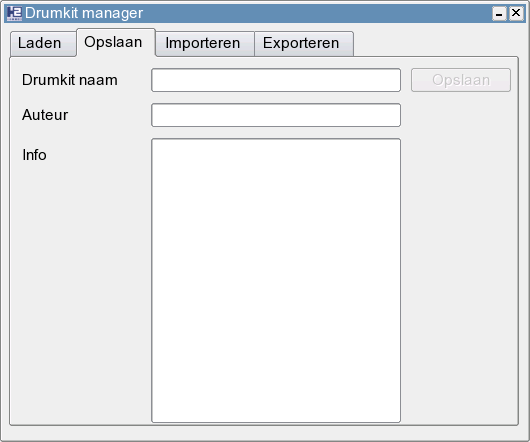The image size is (530, 442).
Task: Click the Drumkit manager title text
Action: click(x=84, y=14)
